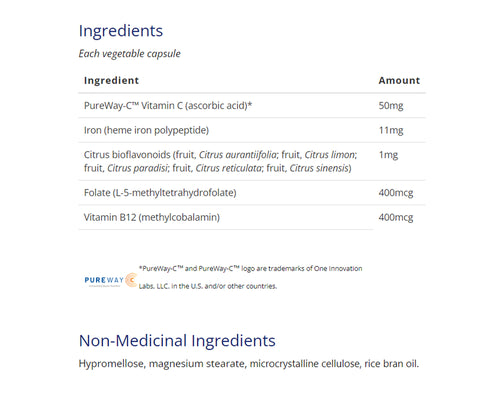Click the 11mg amount value
Image resolution: width=500 pixels, height=400 pixels.
[x=391, y=130]
